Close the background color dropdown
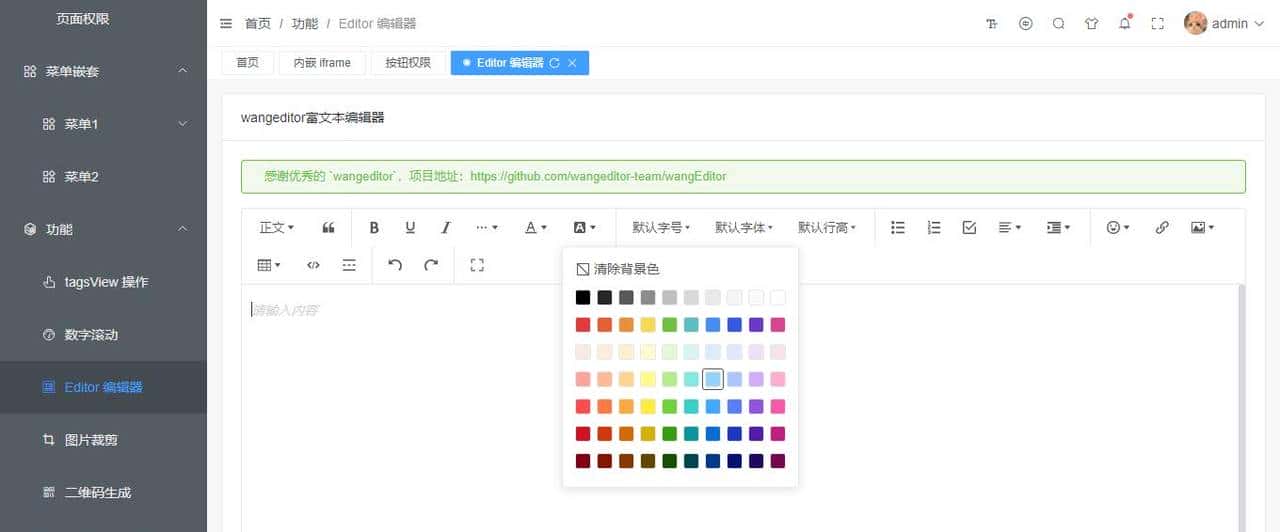 pyautogui.click(x=585, y=228)
